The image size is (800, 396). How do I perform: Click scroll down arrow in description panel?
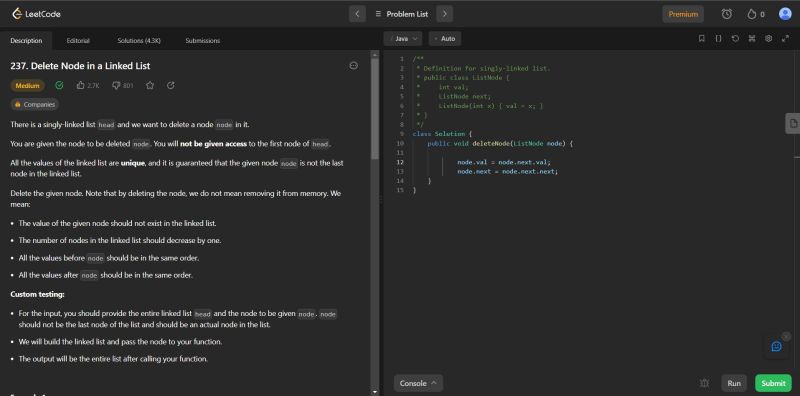376,392
